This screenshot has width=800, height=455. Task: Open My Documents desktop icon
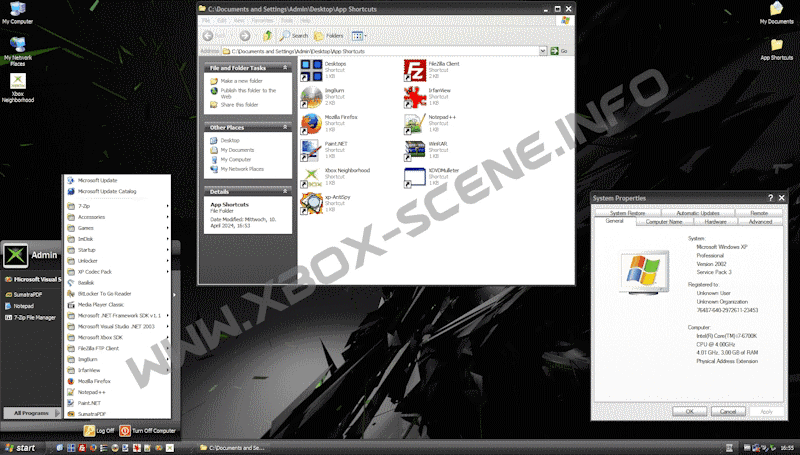pyautogui.click(x=777, y=13)
